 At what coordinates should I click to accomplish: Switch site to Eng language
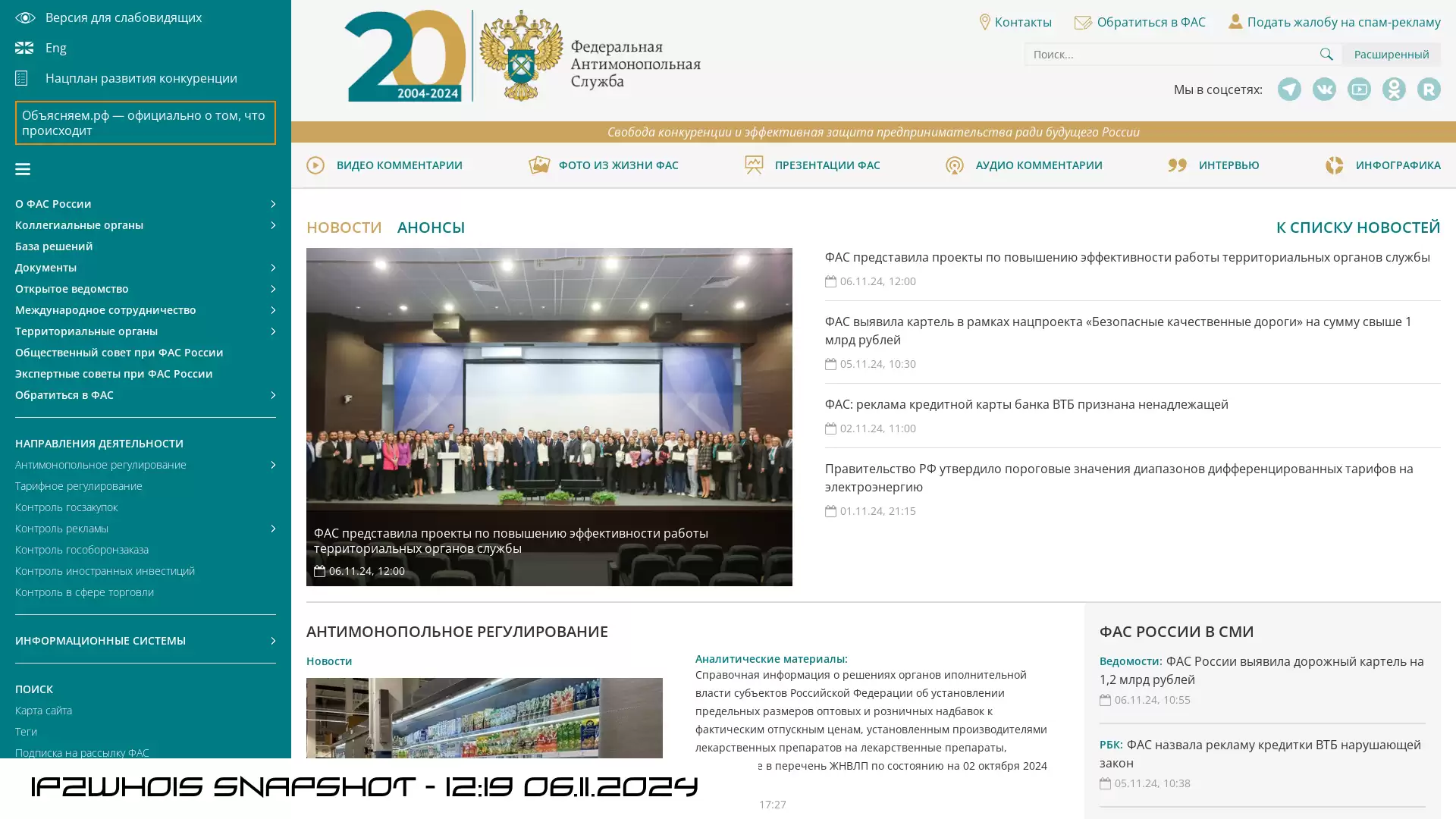tap(55, 48)
